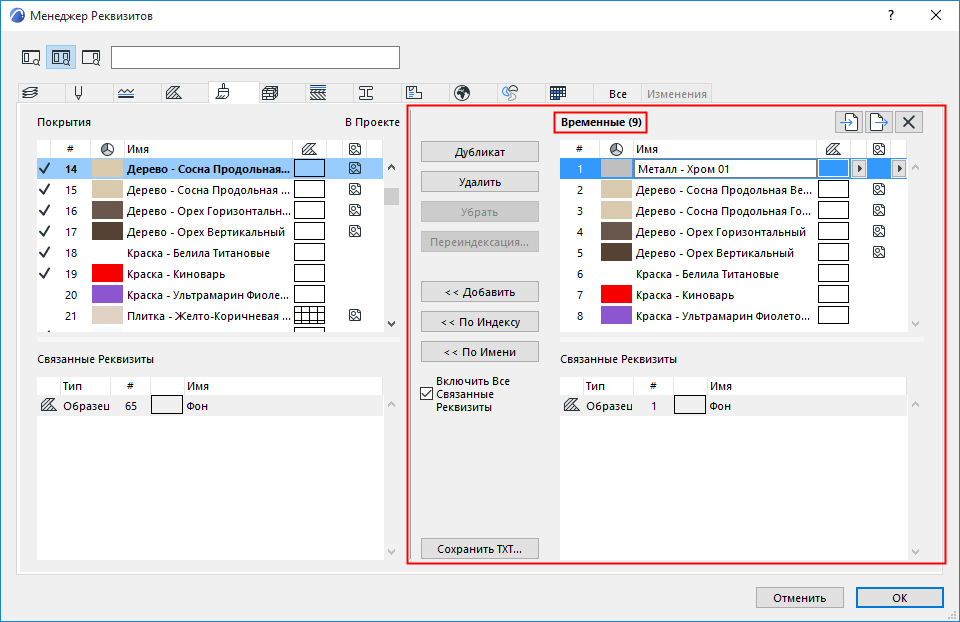Toggle checkmark for surface row 14
Viewport: 960px width, 622px height.
[x=45, y=168]
